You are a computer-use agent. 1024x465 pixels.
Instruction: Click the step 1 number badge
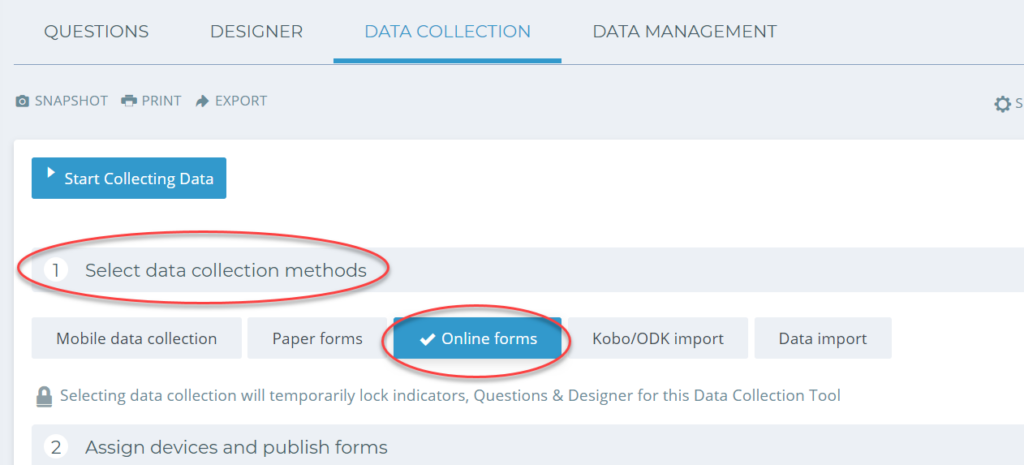56,270
